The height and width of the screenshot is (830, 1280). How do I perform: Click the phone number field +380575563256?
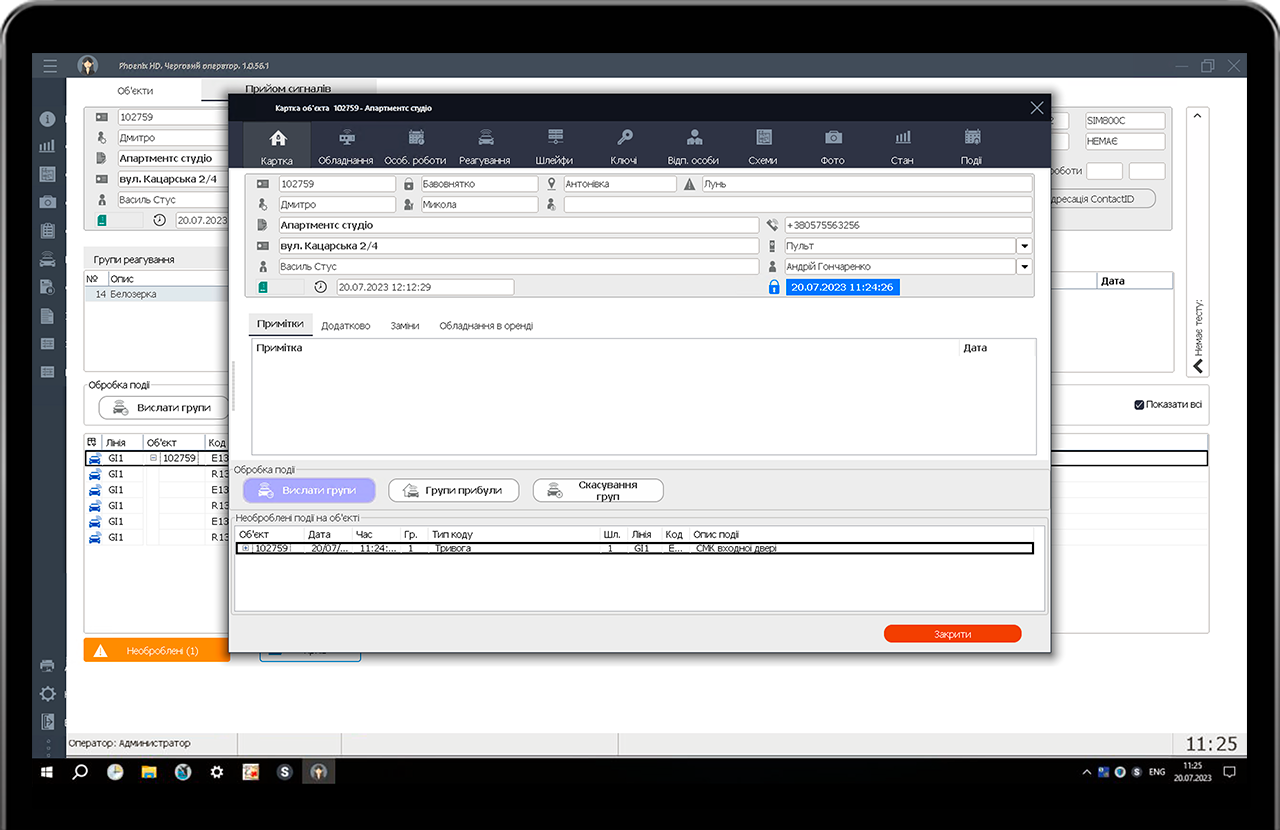tap(907, 225)
